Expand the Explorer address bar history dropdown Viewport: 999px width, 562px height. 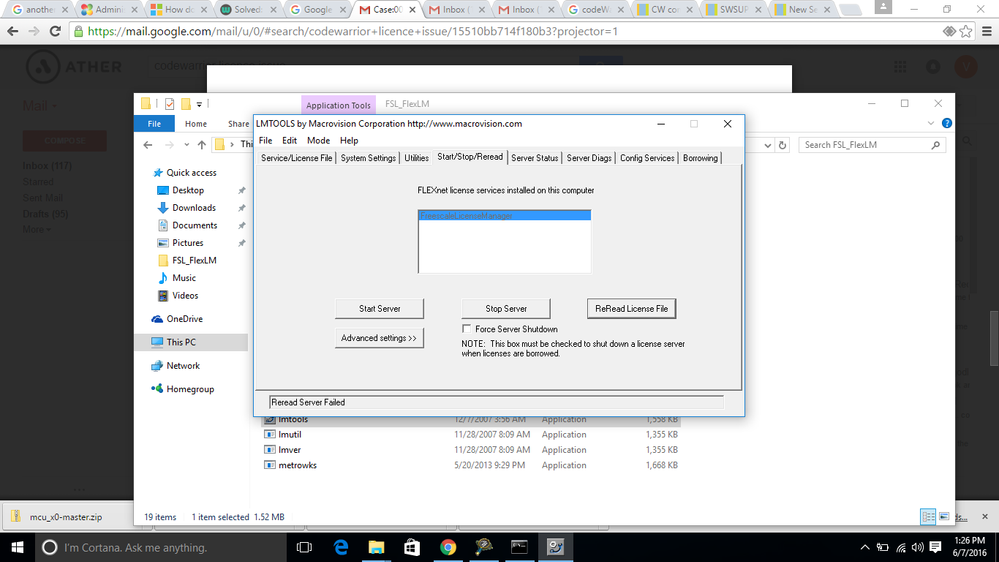(x=767, y=145)
